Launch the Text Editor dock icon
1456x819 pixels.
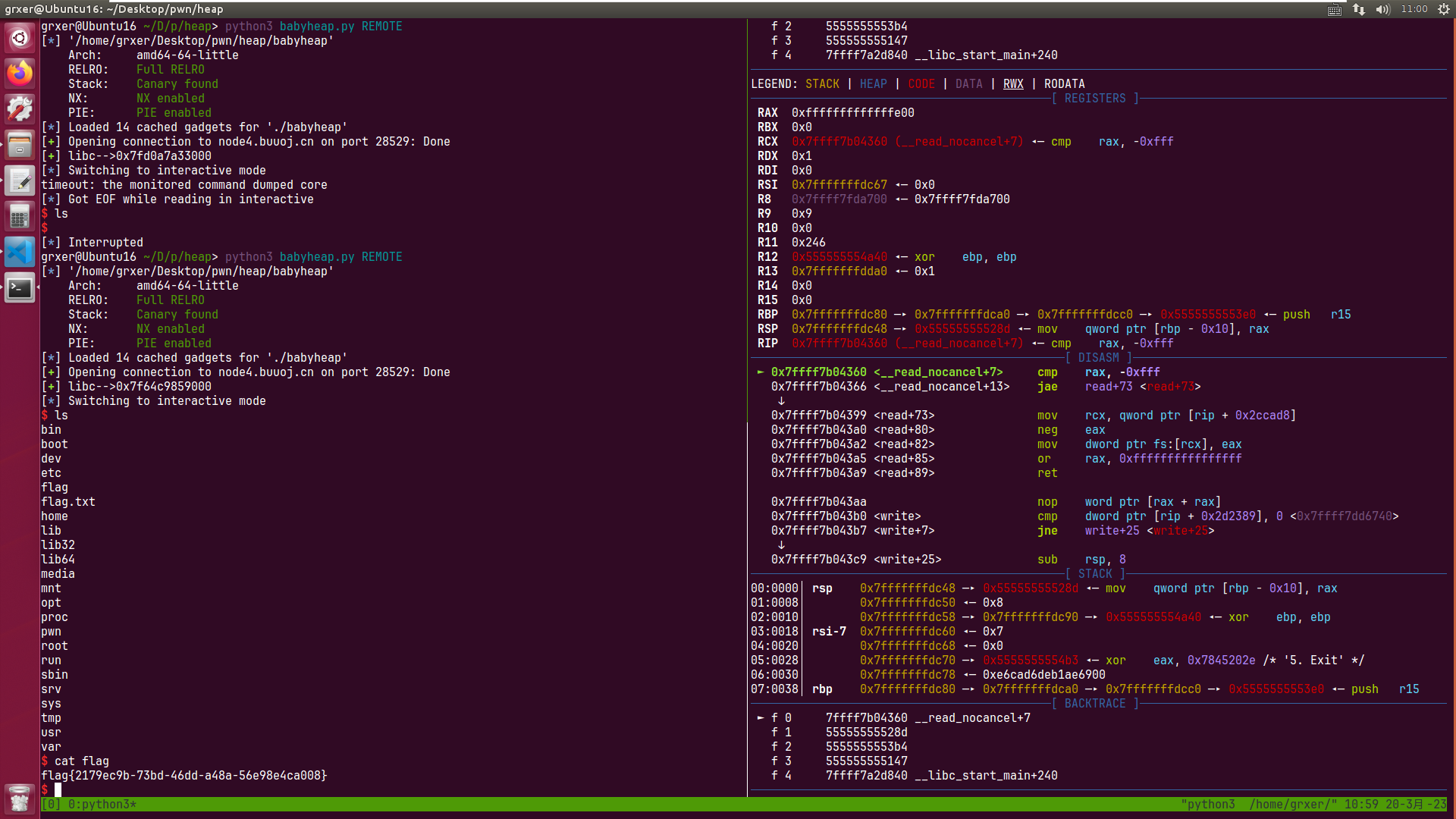[20, 180]
